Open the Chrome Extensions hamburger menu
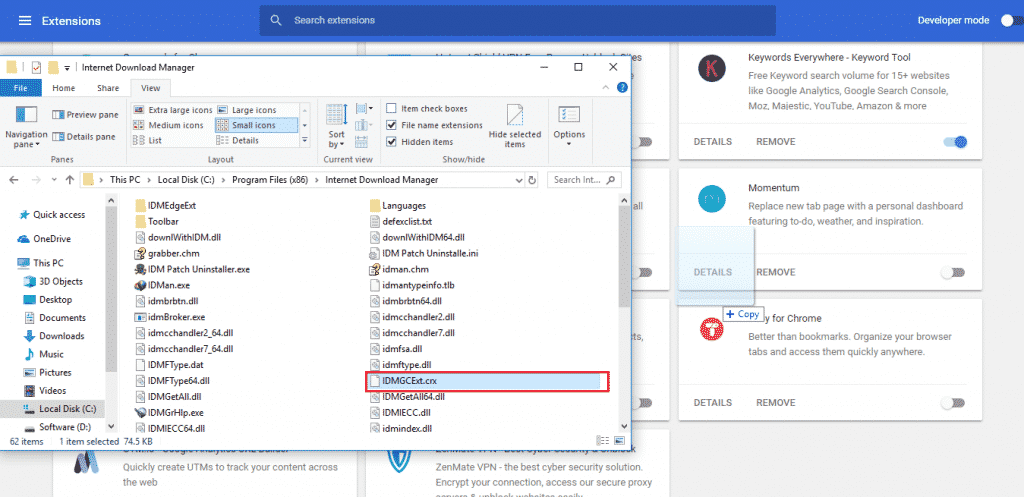1024x497 pixels. [x=25, y=20]
